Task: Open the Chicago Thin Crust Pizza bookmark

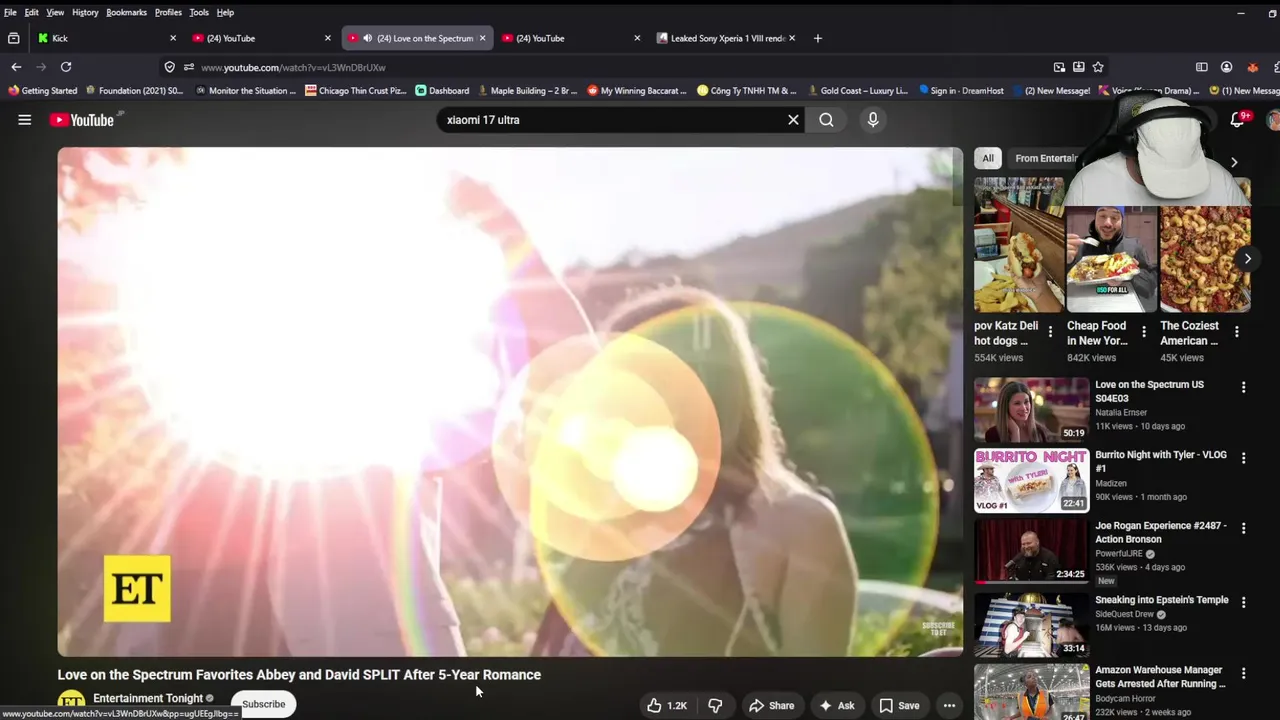Action: click(356, 91)
